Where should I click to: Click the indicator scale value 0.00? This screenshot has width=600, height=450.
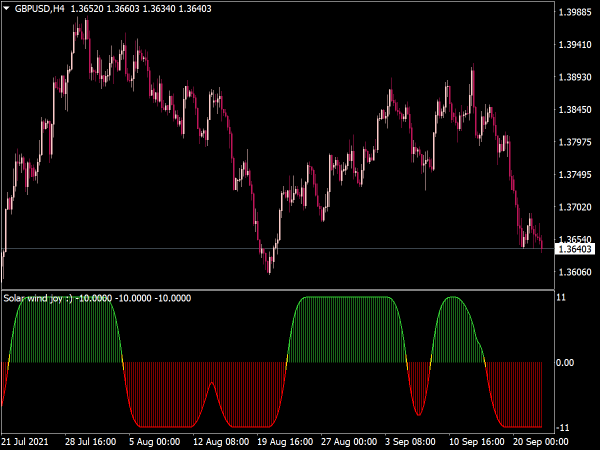[x=565, y=362]
